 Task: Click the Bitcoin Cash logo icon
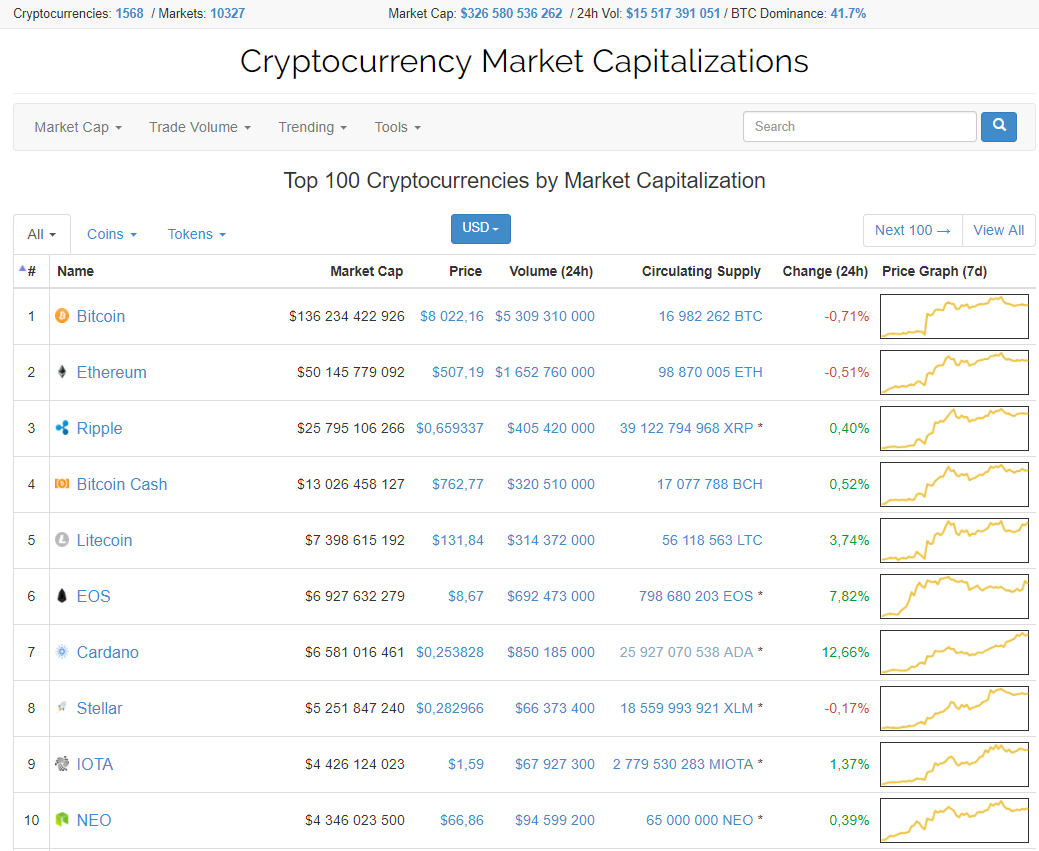pos(61,484)
